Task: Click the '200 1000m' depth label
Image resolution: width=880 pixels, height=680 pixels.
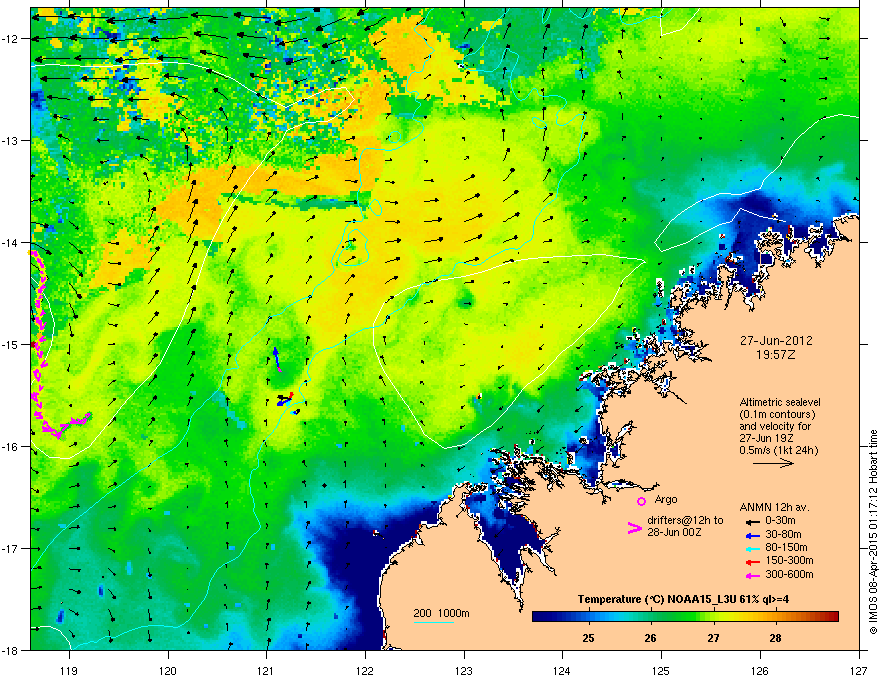Action: [x=442, y=613]
